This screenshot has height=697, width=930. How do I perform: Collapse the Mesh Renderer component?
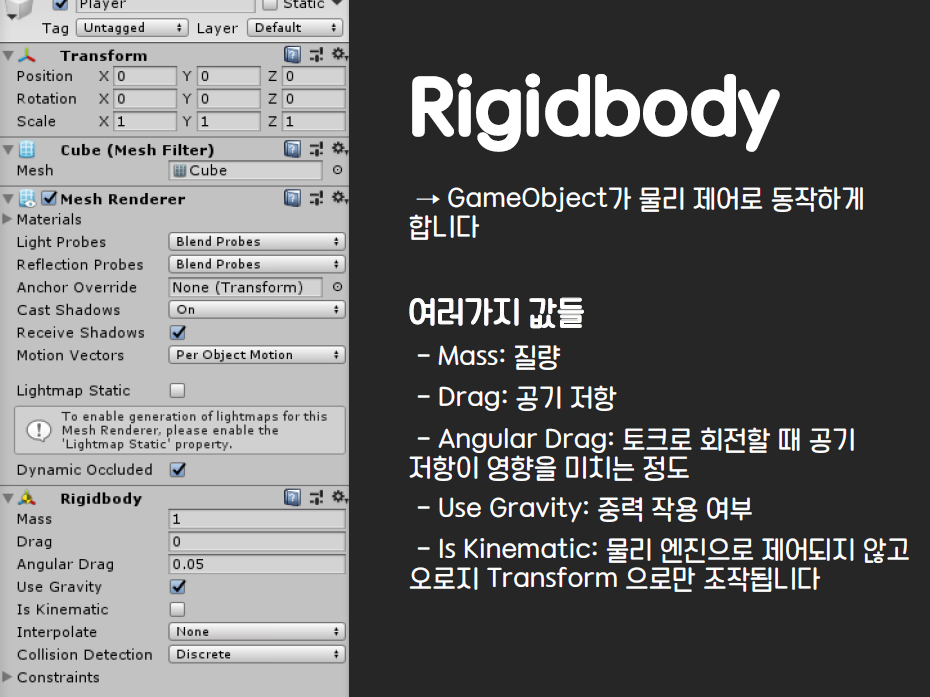pyautogui.click(x=8, y=198)
